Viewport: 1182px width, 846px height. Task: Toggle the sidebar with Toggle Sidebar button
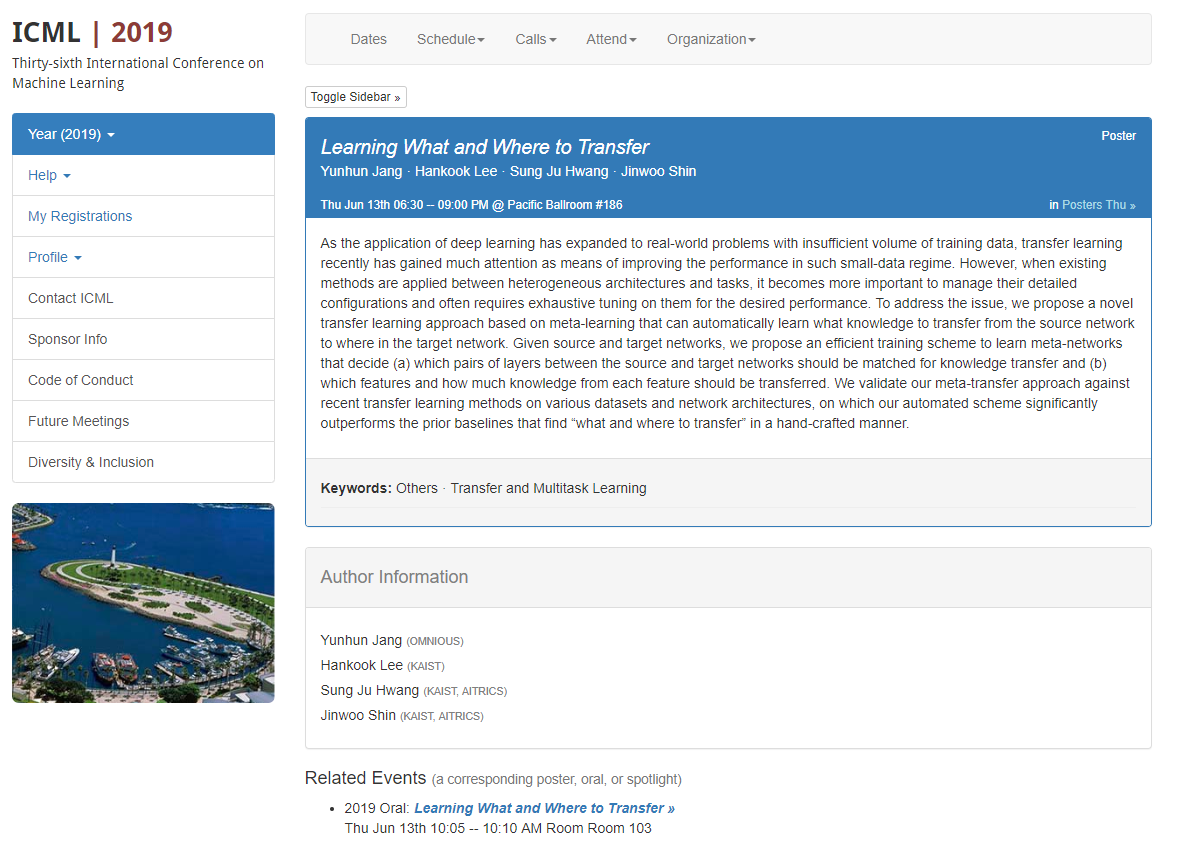(x=356, y=97)
